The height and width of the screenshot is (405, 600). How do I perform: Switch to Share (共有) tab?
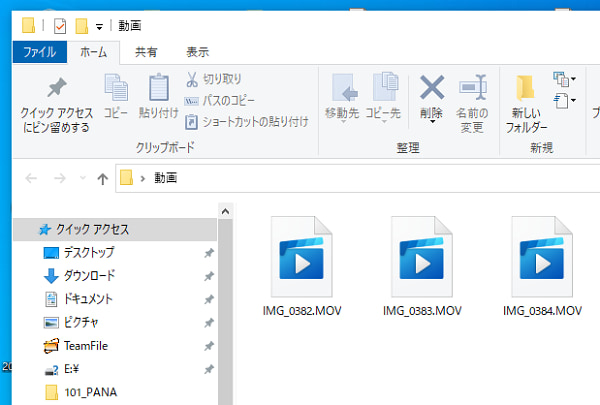pyautogui.click(x=146, y=52)
